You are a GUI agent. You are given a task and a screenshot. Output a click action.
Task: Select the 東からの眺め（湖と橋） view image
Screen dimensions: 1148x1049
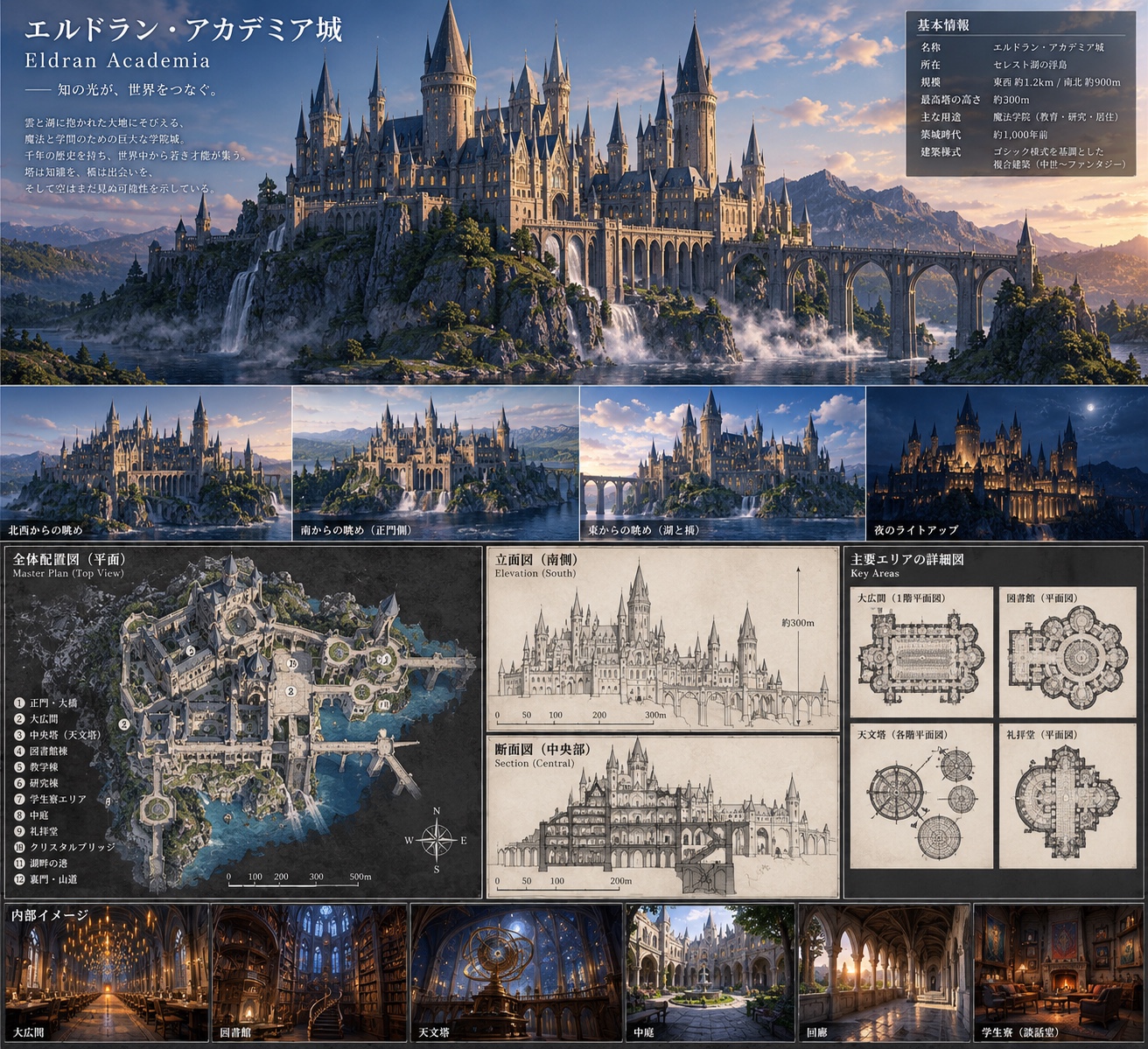[722, 463]
